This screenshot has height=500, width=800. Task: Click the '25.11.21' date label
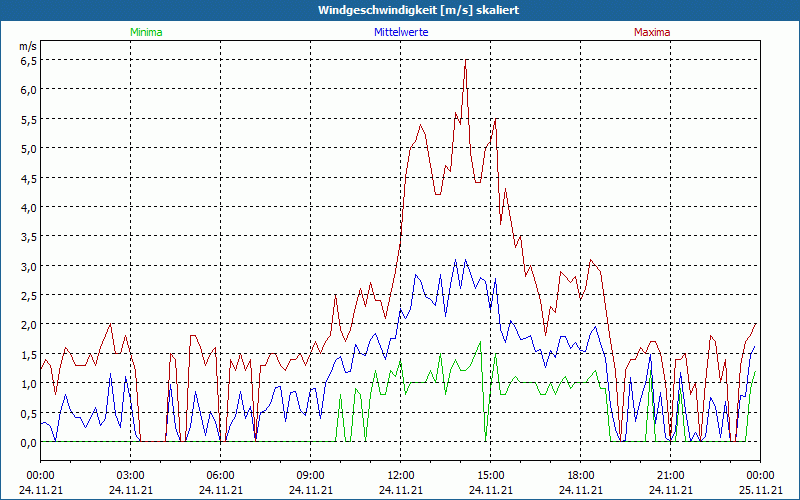pyautogui.click(x=760, y=490)
